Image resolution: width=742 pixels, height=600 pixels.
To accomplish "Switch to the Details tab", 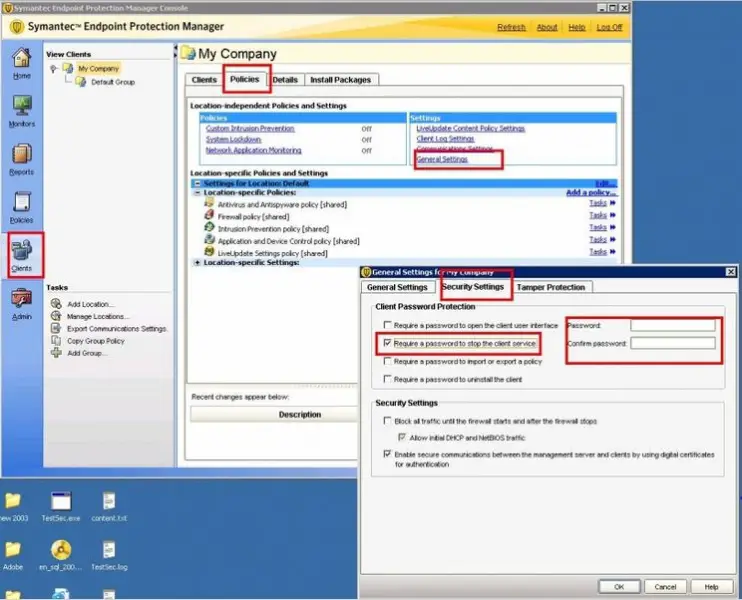I will (285, 80).
